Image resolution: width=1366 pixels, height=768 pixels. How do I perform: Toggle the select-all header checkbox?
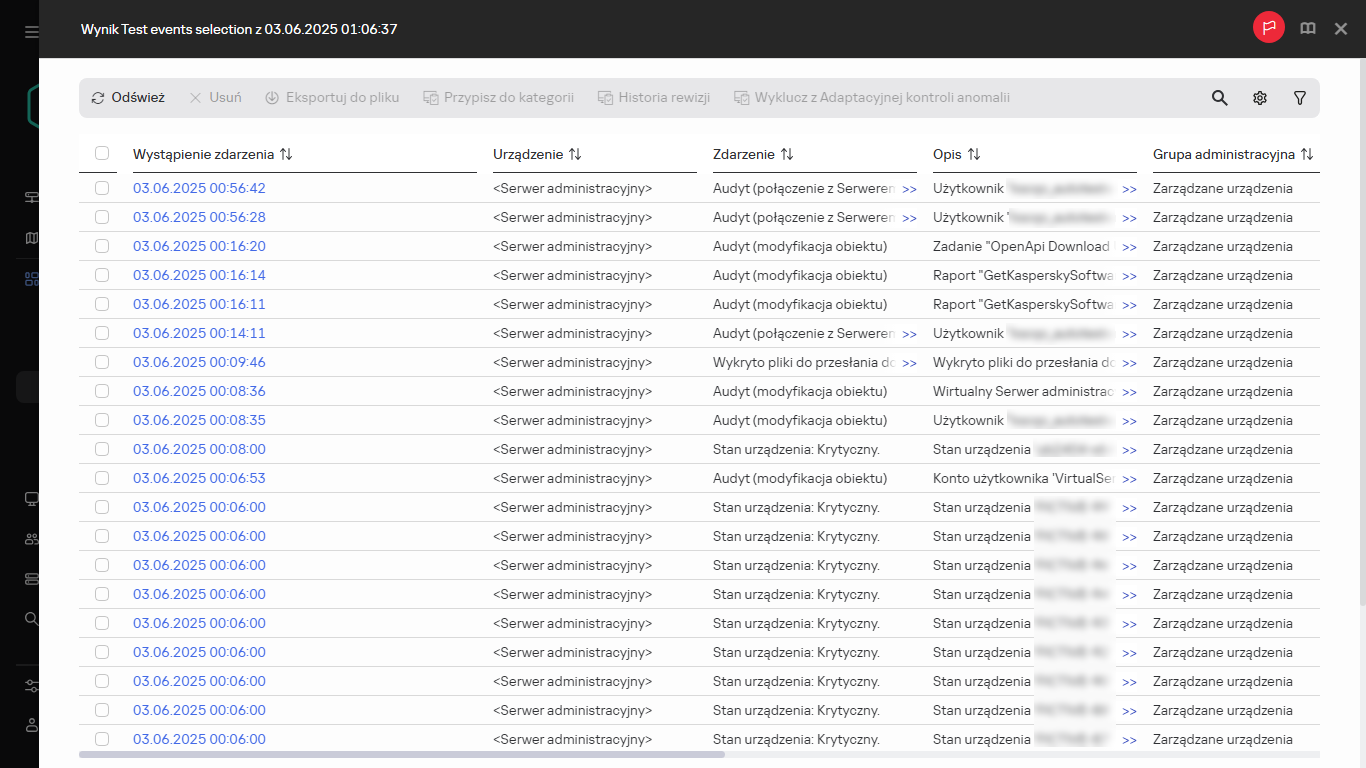point(102,154)
